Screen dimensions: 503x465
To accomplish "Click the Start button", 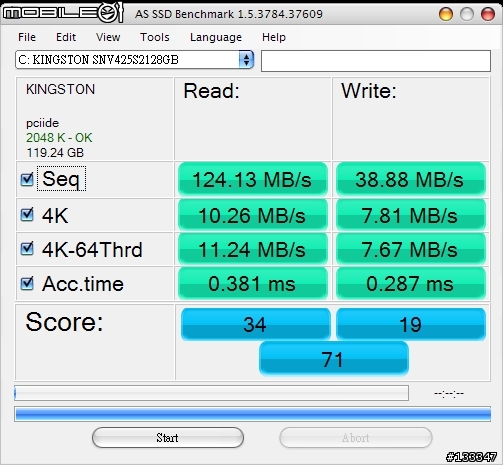I will pos(168,438).
